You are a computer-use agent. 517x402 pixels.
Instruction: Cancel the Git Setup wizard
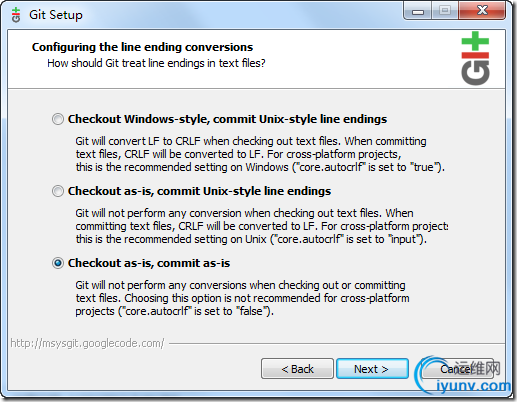(x=457, y=369)
